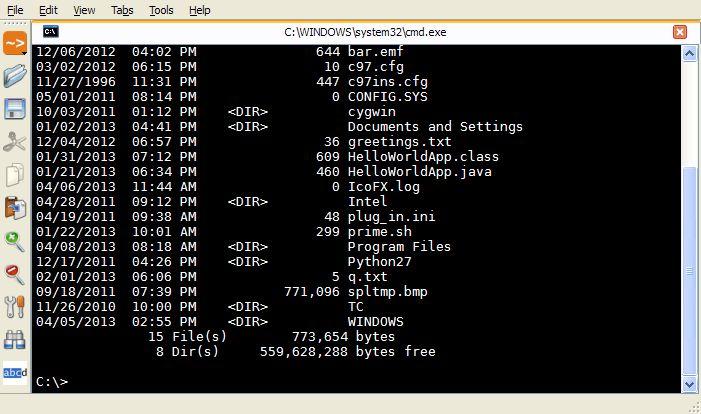Click the 771,096 file size value
The image size is (701, 414).
point(312,292)
